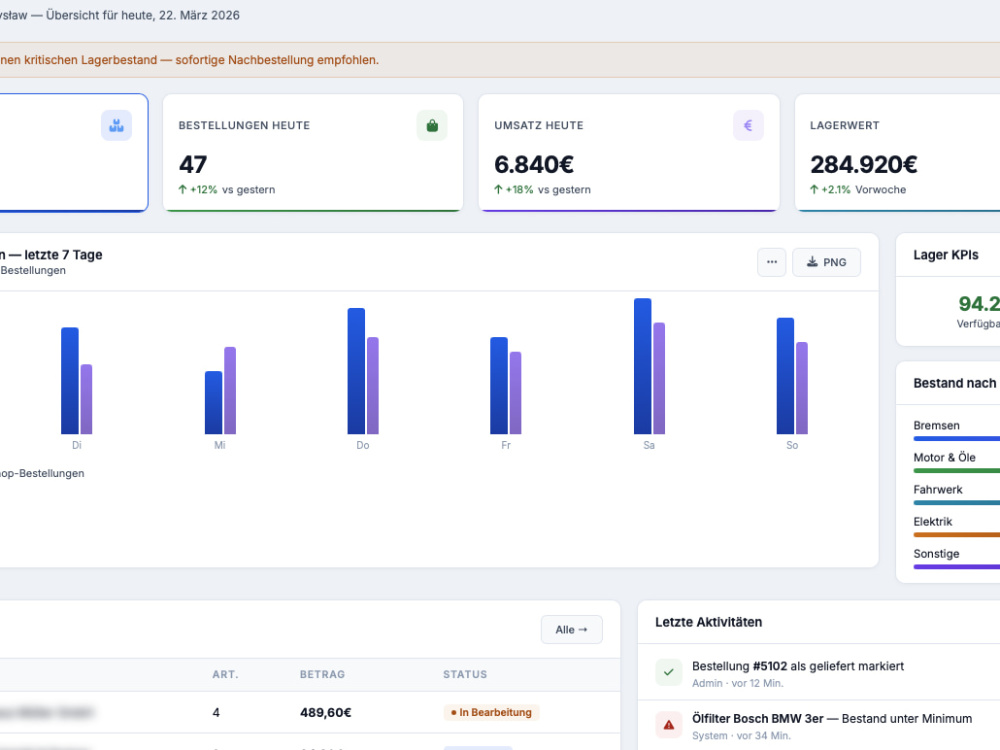Open all orders via Alle button
This screenshot has height=750, width=1000.
pos(571,629)
